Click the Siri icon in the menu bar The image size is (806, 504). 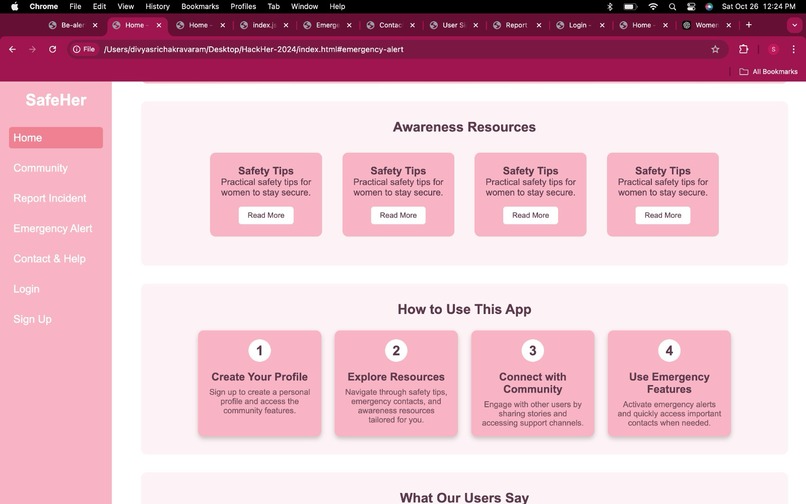[x=709, y=6]
